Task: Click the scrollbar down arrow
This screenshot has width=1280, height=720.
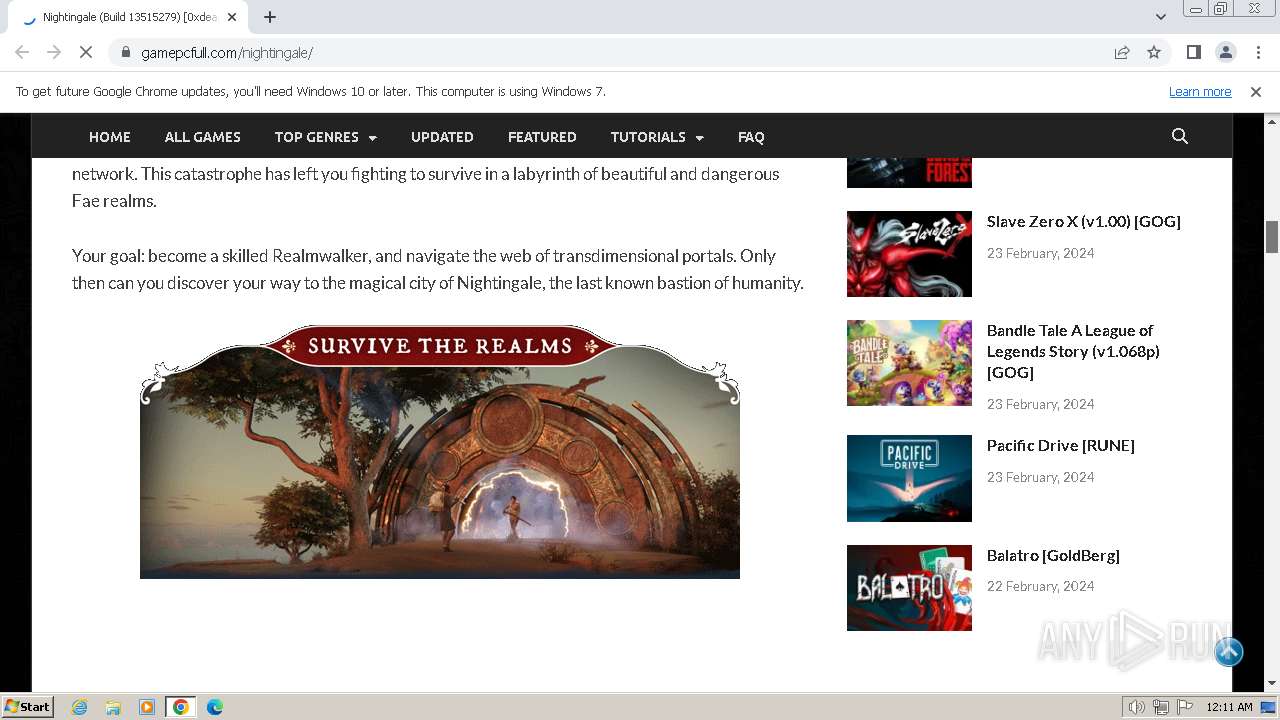Action: [1272, 683]
